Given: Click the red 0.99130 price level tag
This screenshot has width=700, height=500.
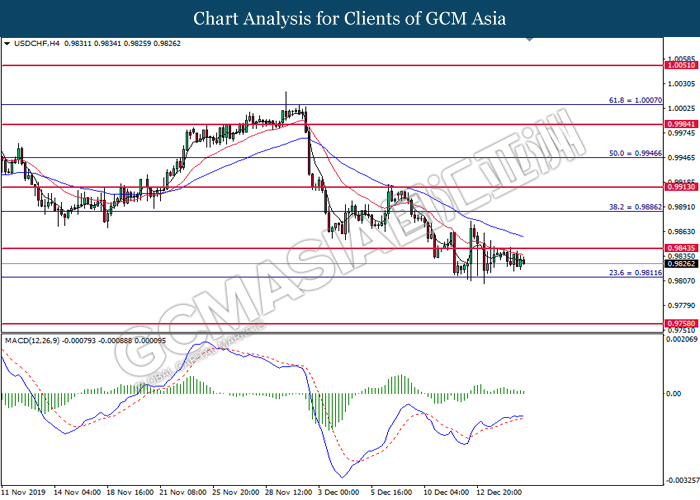Looking at the screenshot, I should click(x=682, y=187).
